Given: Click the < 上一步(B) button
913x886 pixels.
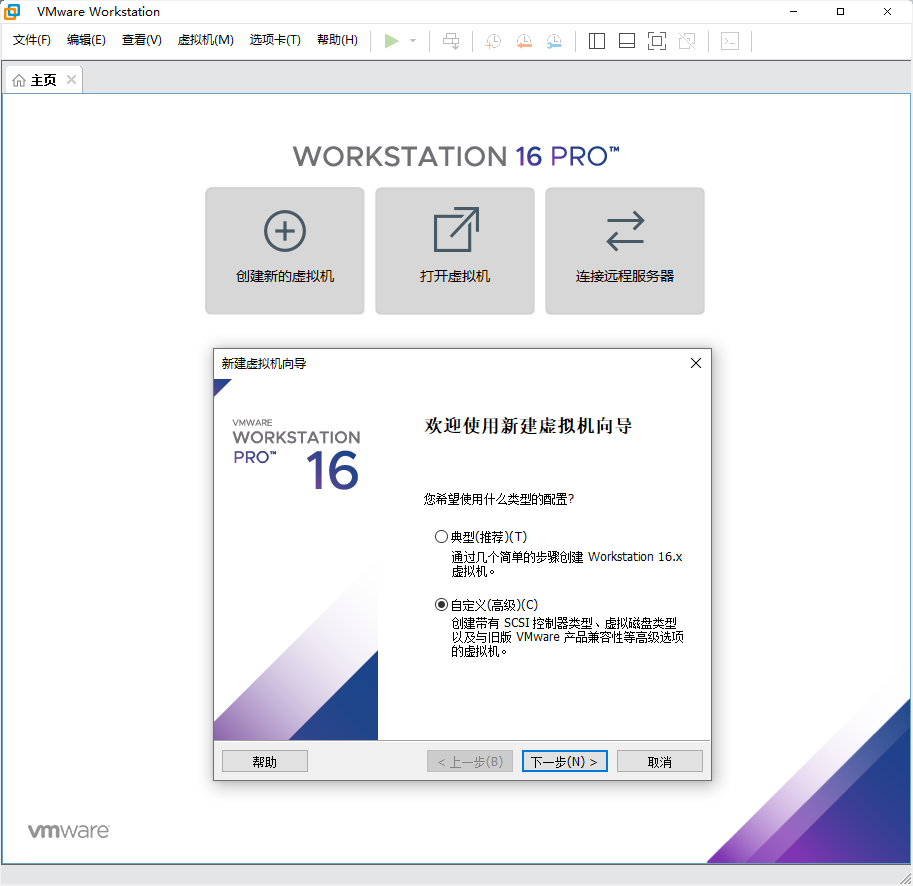Looking at the screenshot, I should 470,761.
